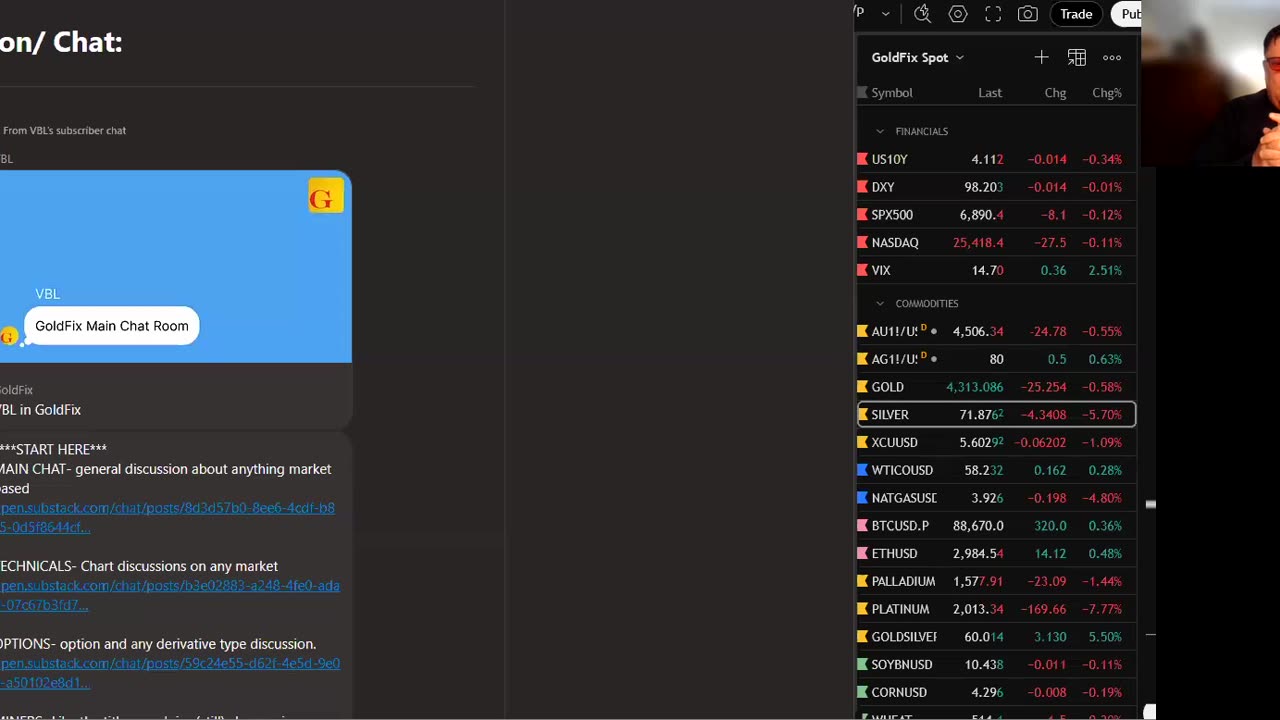Image resolution: width=1280 pixels, height=720 pixels.
Task: Click the yellow flag beside GOLD
Action: pos(862,387)
